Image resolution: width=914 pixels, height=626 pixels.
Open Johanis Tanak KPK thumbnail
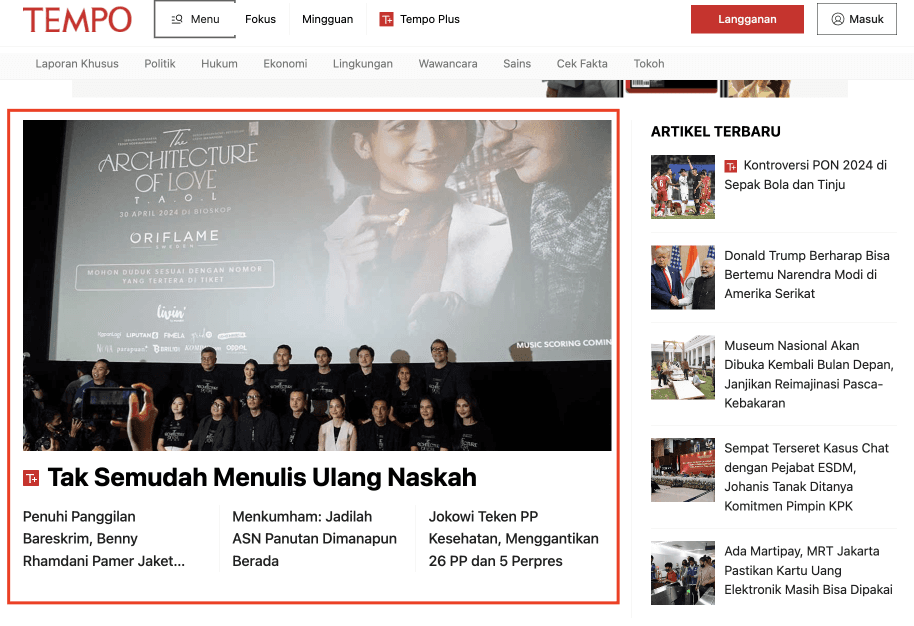click(683, 470)
